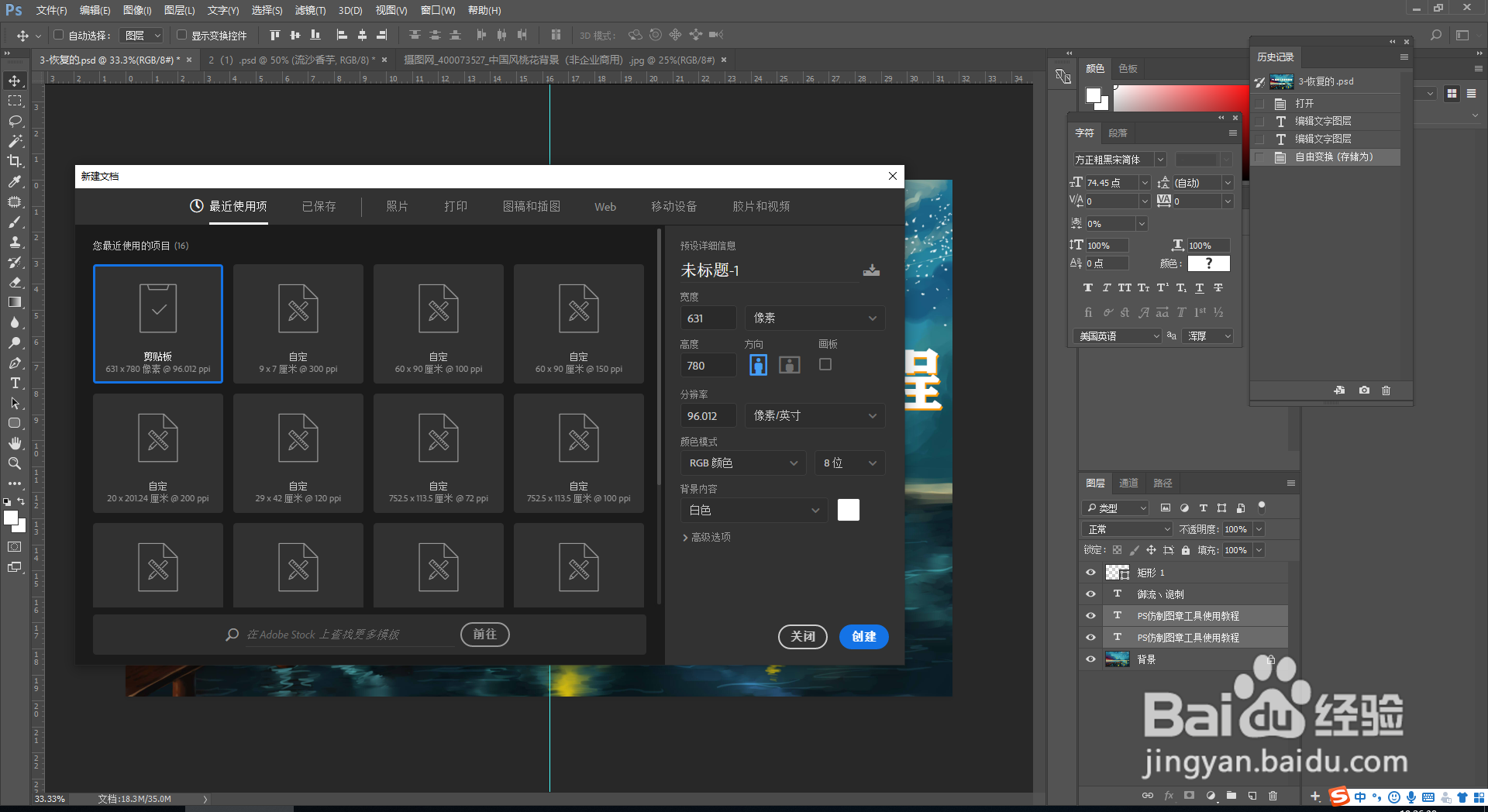Click the 宽度 width input field
The width and height of the screenshot is (1488, 812).
708,318
